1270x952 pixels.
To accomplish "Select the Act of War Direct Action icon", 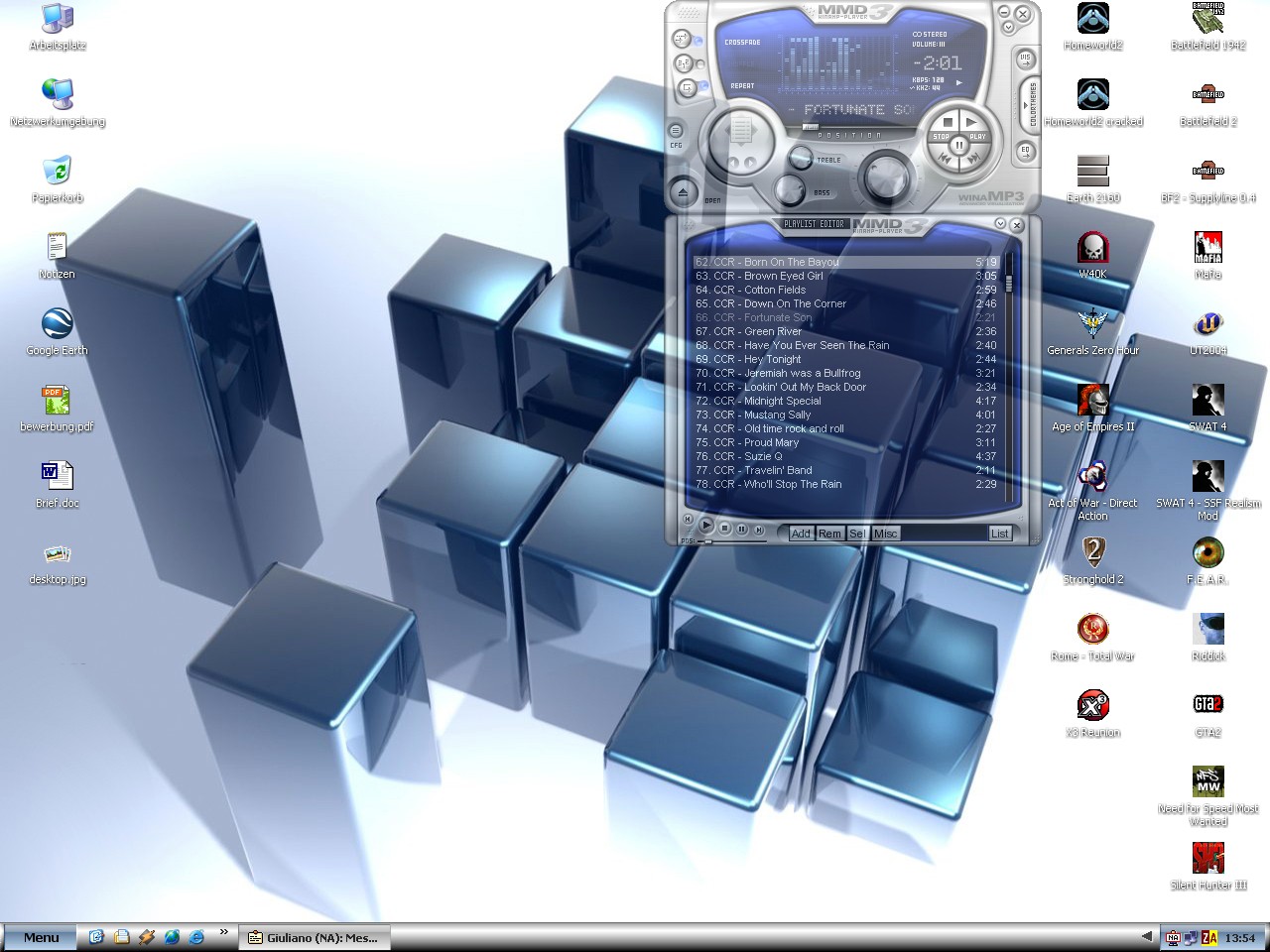I will 1093,492.
